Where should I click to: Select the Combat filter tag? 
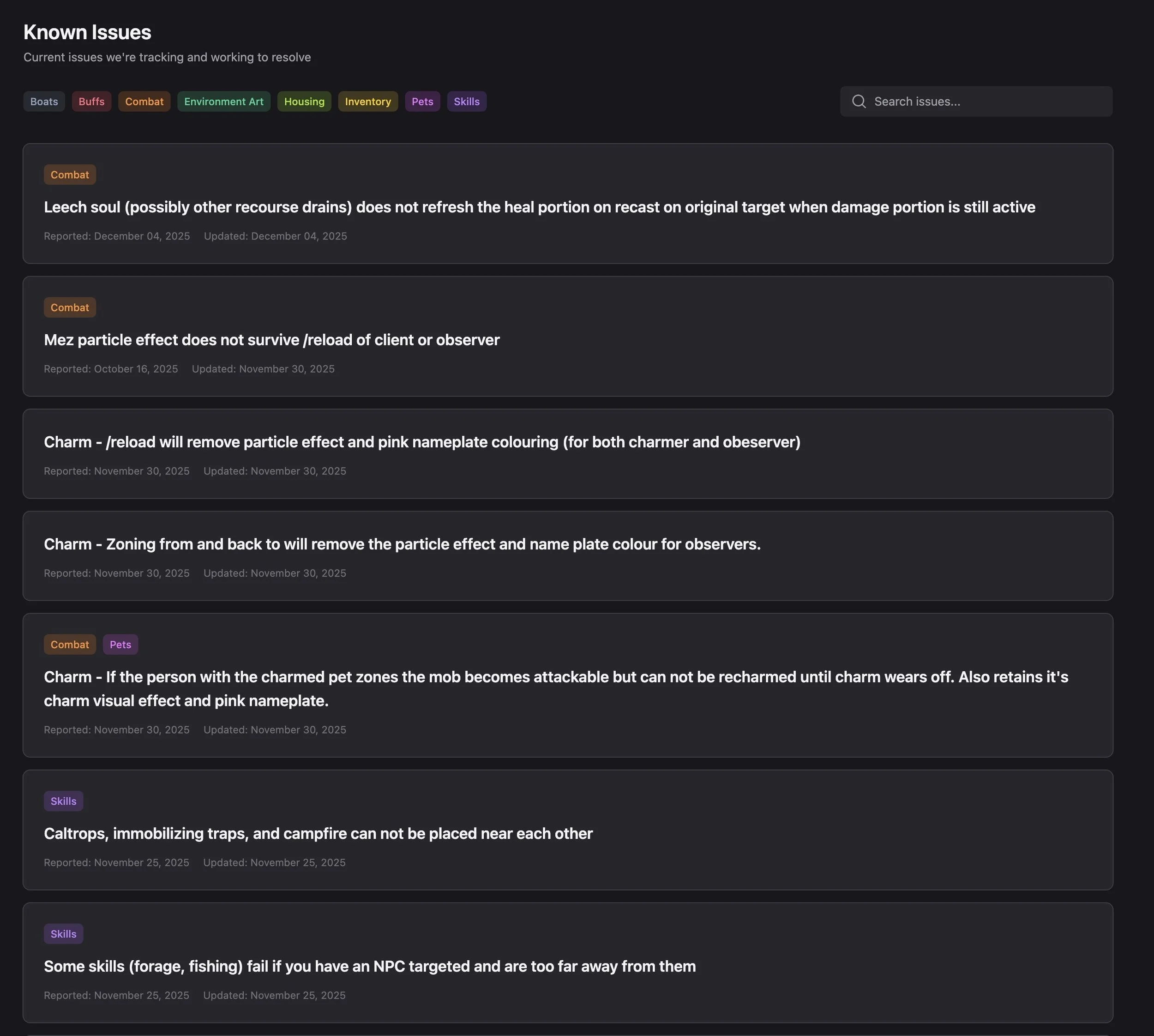point(144,101)
